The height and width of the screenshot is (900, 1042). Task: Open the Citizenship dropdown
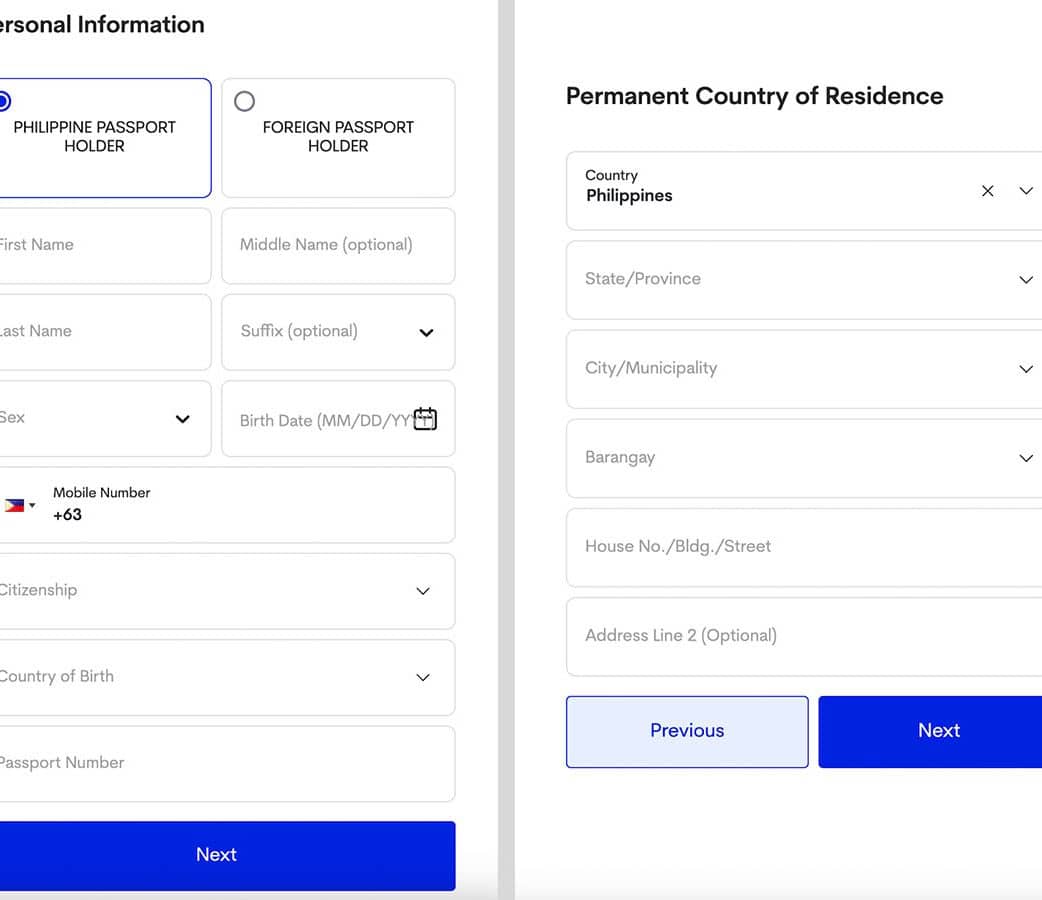click(423, 591)
